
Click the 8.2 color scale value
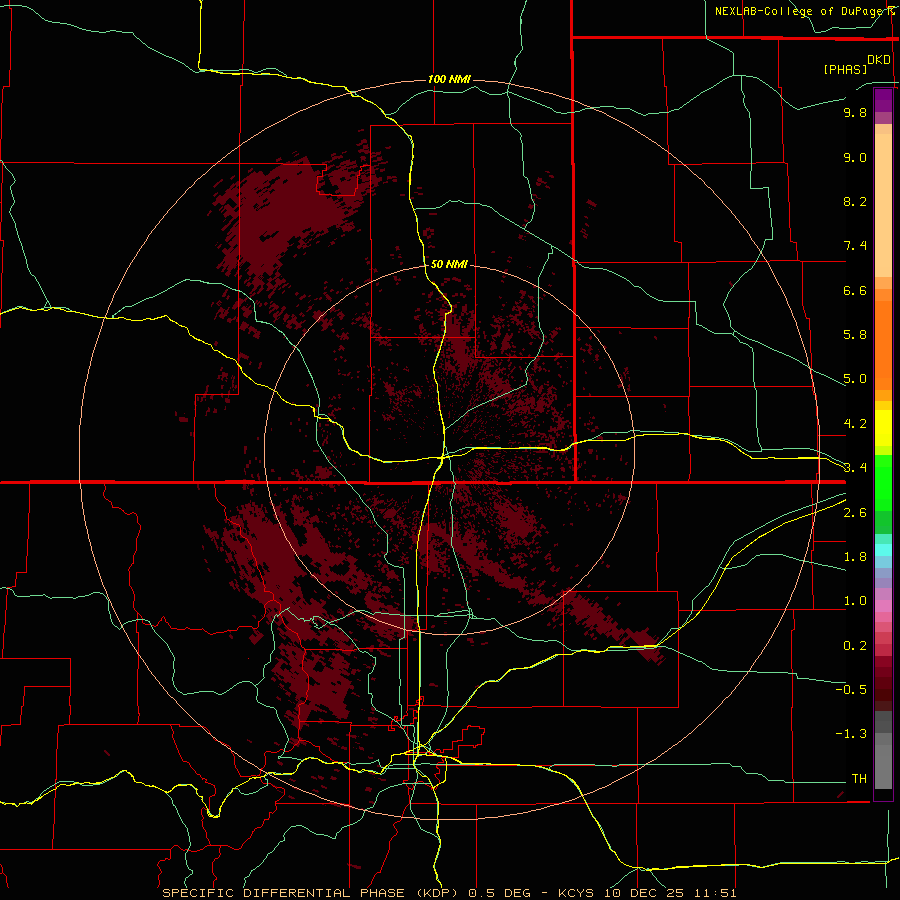click(855, 201)
